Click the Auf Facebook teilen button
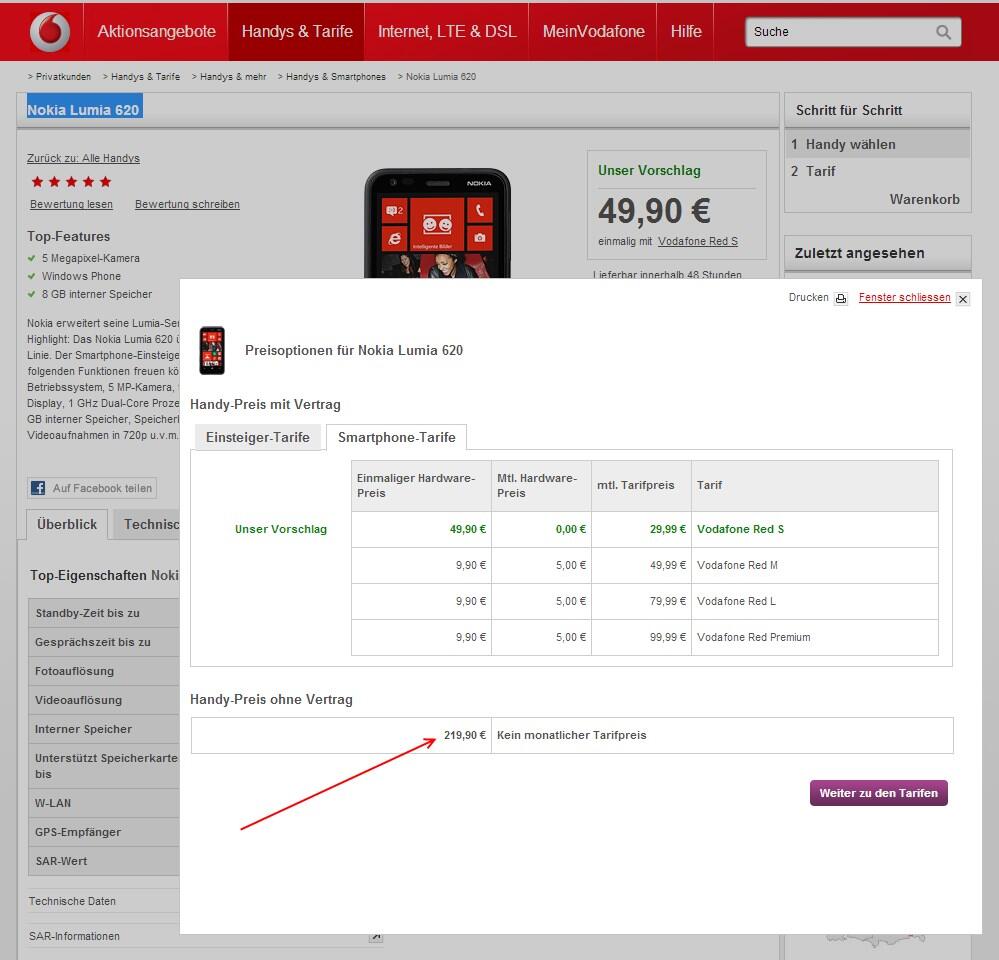 [x=92, y=488]
